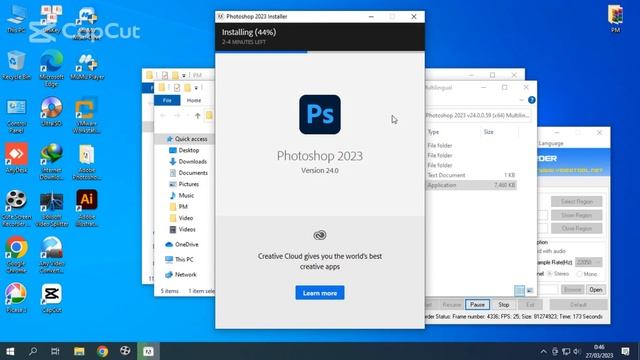Click the Ps logo in the installer

[x=320, y=114]
